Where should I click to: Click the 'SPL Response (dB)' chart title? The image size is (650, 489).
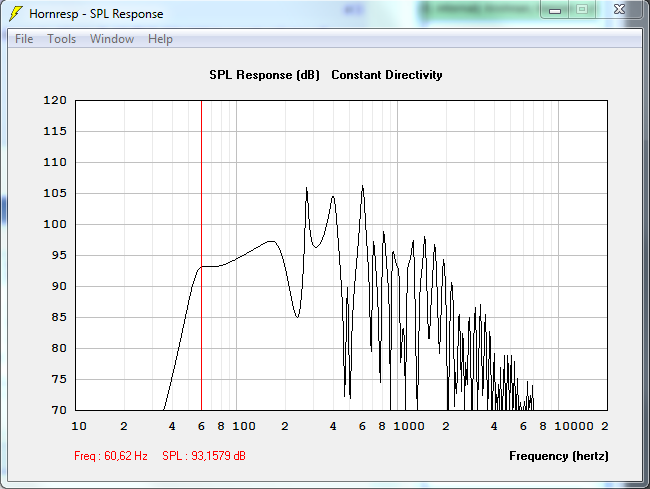pos(264,75)
